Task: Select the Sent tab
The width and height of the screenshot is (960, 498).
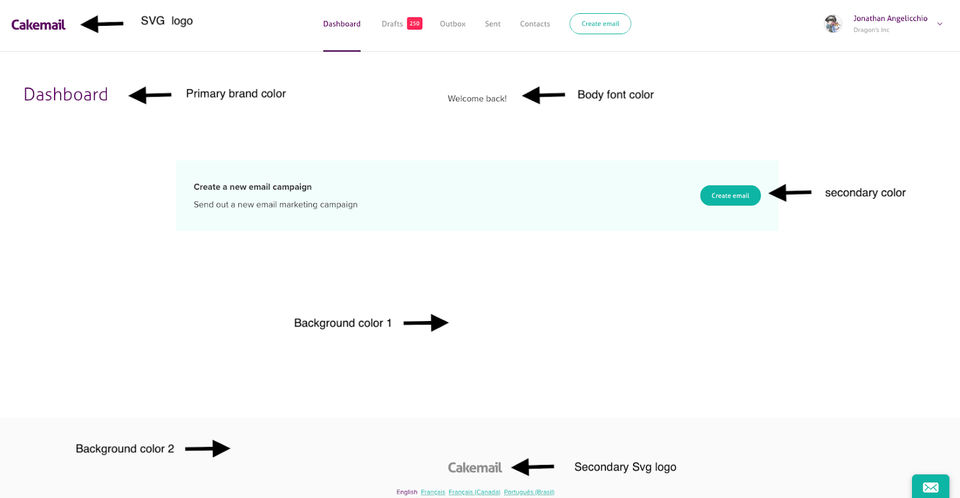Action: click(493, 24)
